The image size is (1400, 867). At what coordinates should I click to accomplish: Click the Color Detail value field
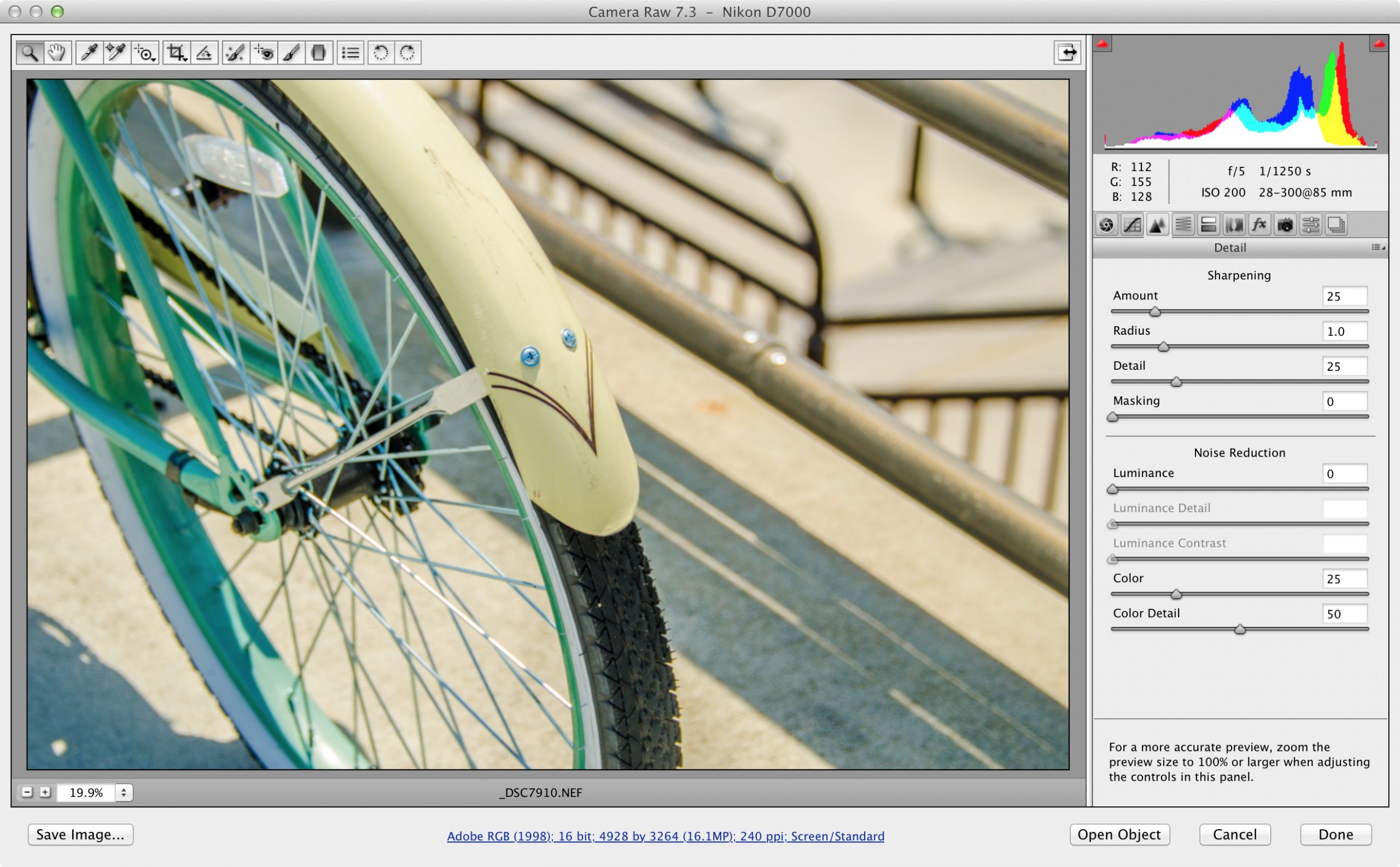coord(1344,614)
